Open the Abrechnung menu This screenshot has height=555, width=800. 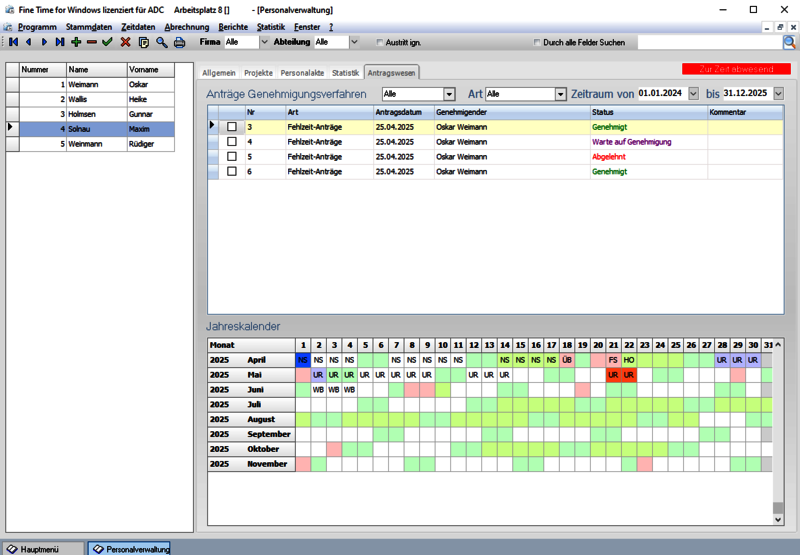point(187,27)
